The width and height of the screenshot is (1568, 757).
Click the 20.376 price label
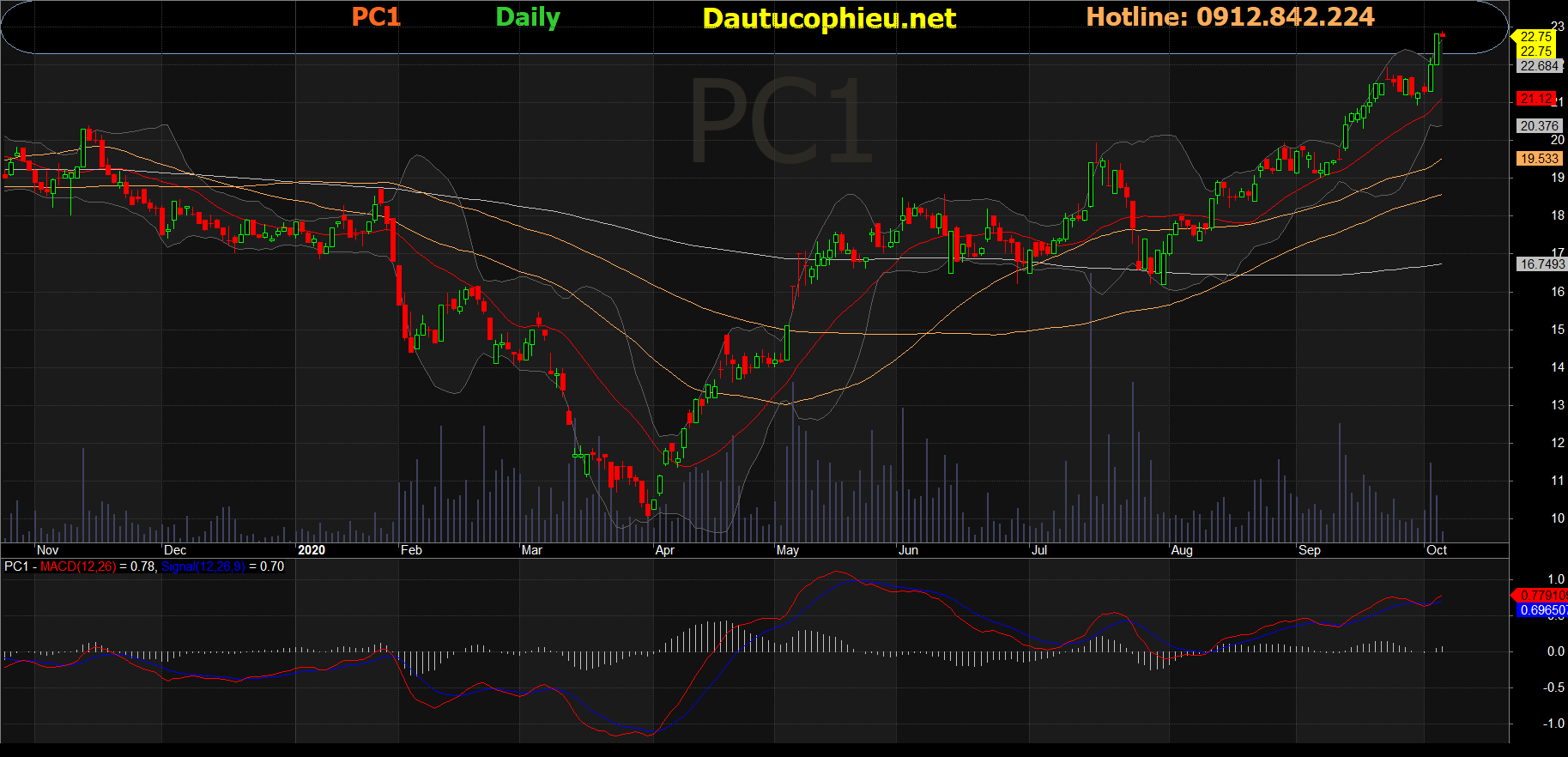coord(1539,126)
